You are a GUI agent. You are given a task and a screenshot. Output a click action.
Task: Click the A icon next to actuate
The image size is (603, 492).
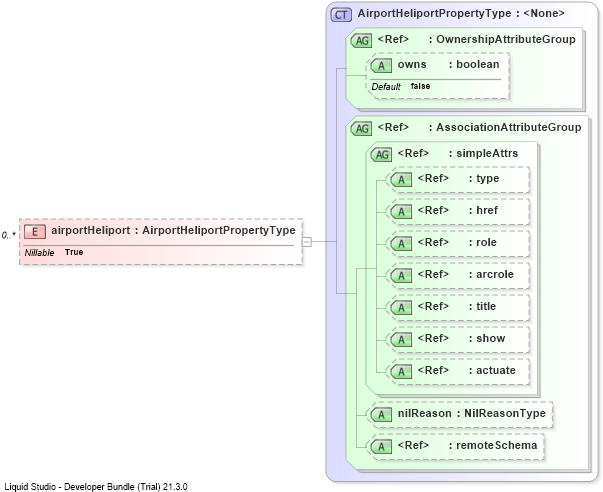(x=401, y=371)
